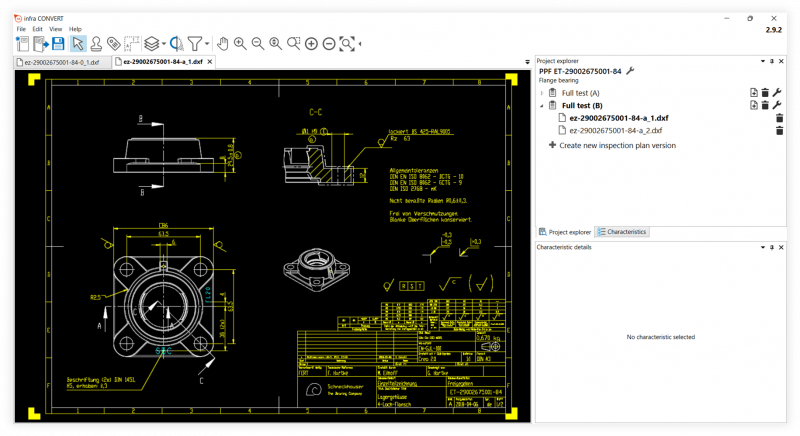Click Create new inspection plan version
Viewport: 800px width, 436px height.
point(612,145)
